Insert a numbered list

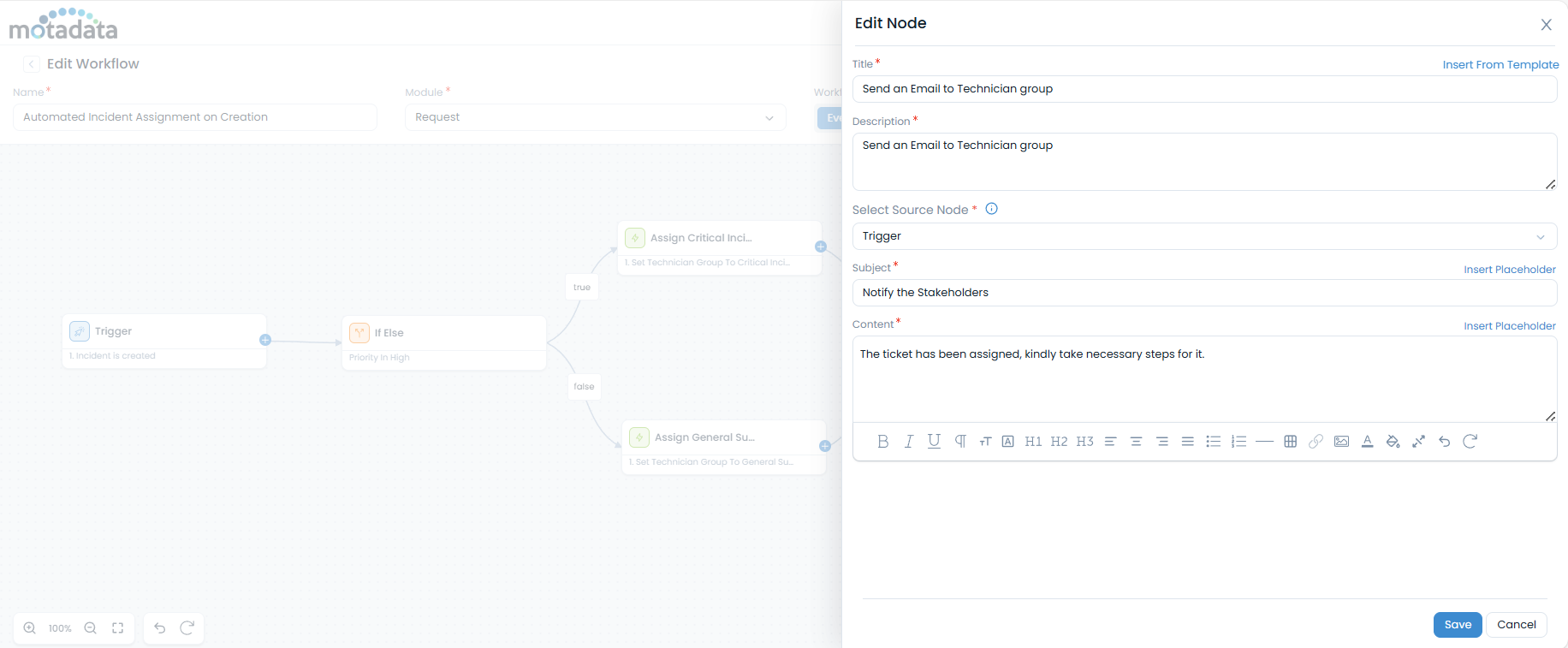pos(1238,442)
